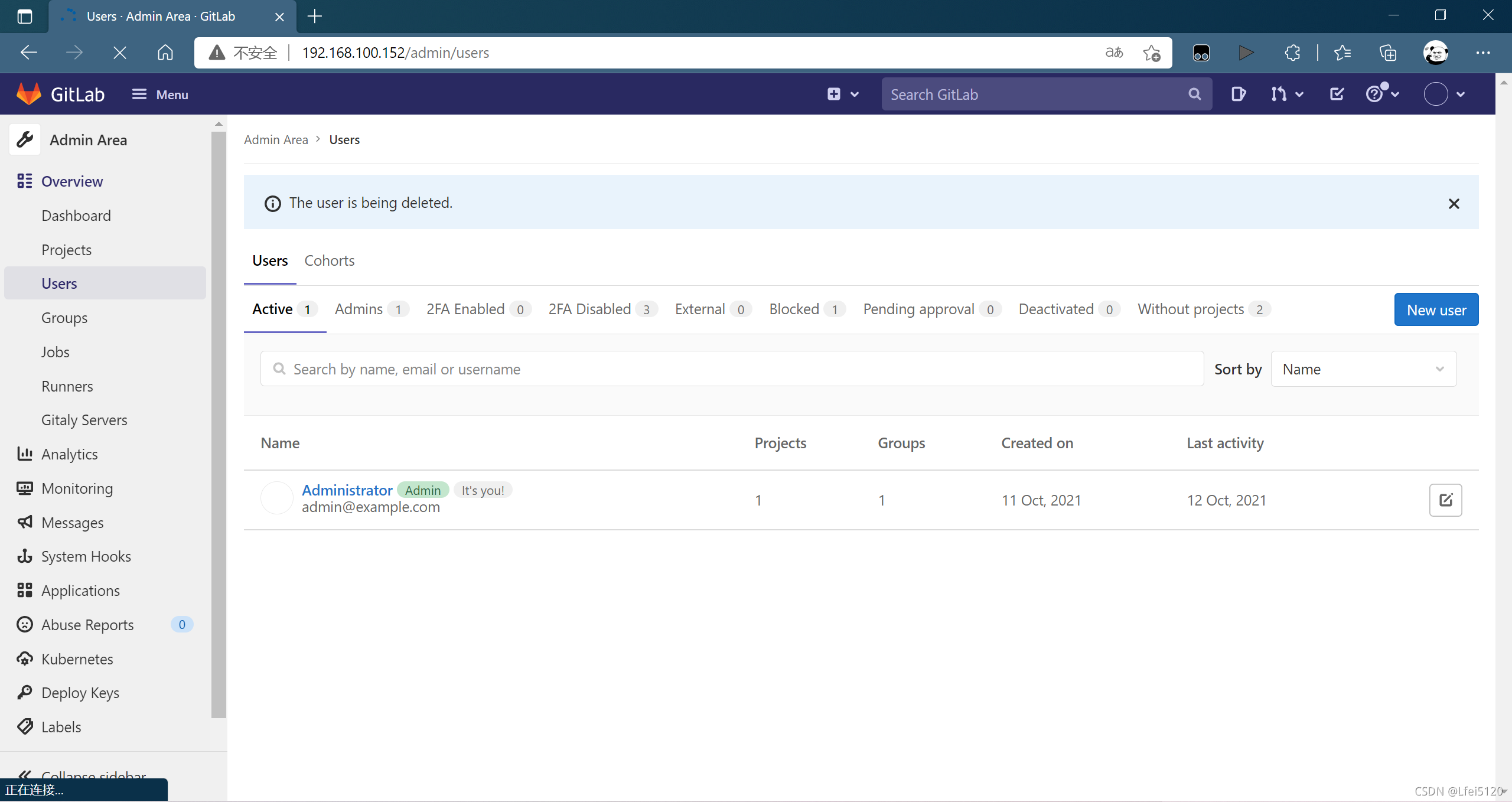Click the edit icon for Administrator row

[1445, 500]
